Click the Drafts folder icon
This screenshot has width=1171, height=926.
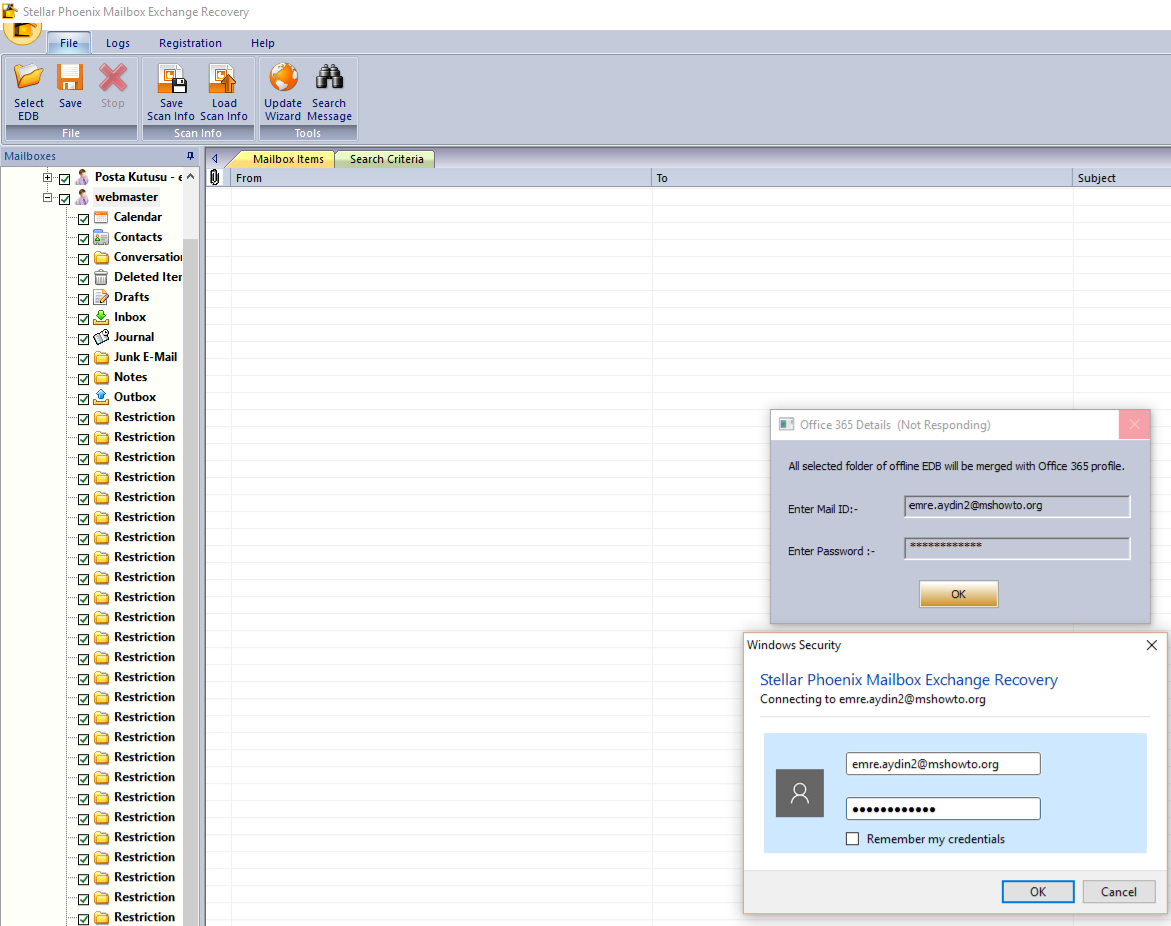click(x=102, y=297)
